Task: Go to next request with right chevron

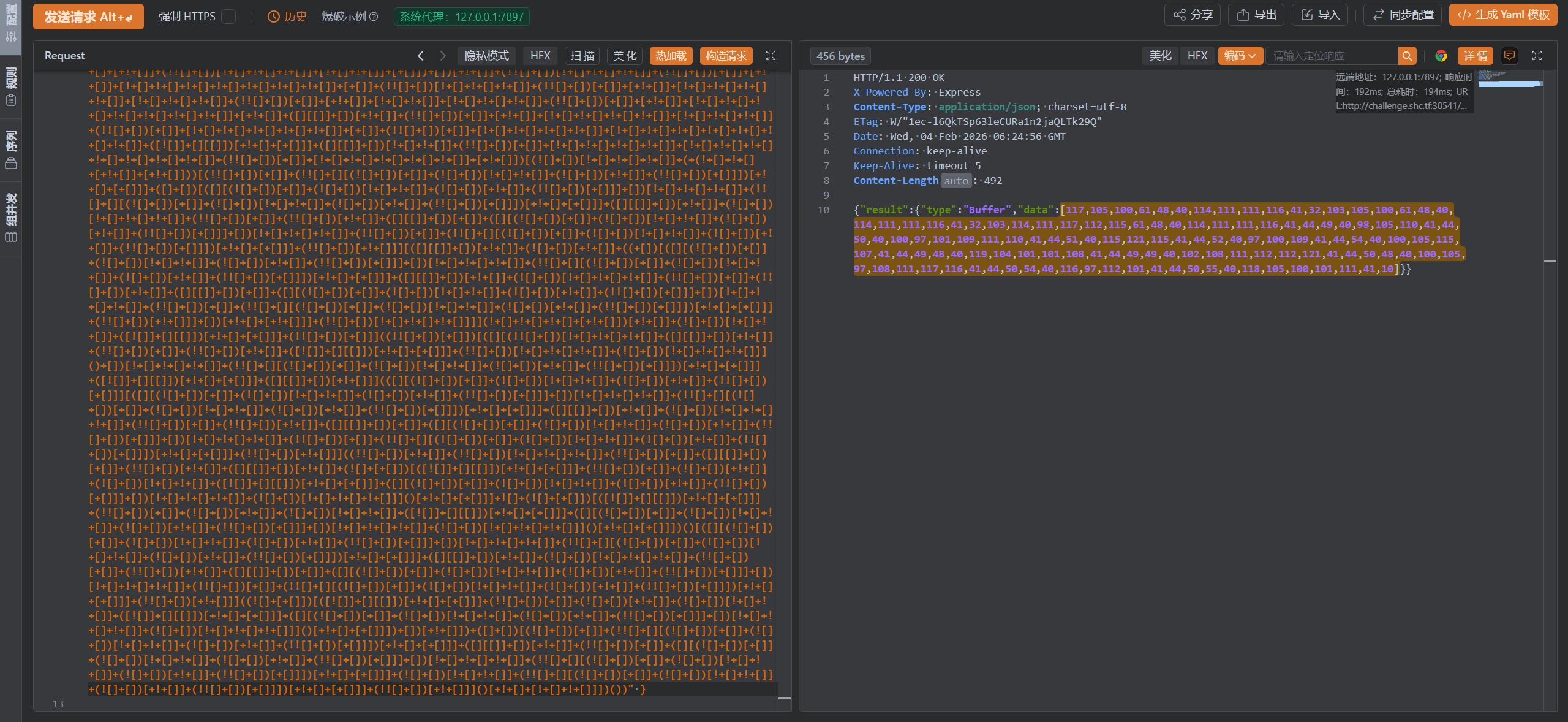Action: [443, 56]
